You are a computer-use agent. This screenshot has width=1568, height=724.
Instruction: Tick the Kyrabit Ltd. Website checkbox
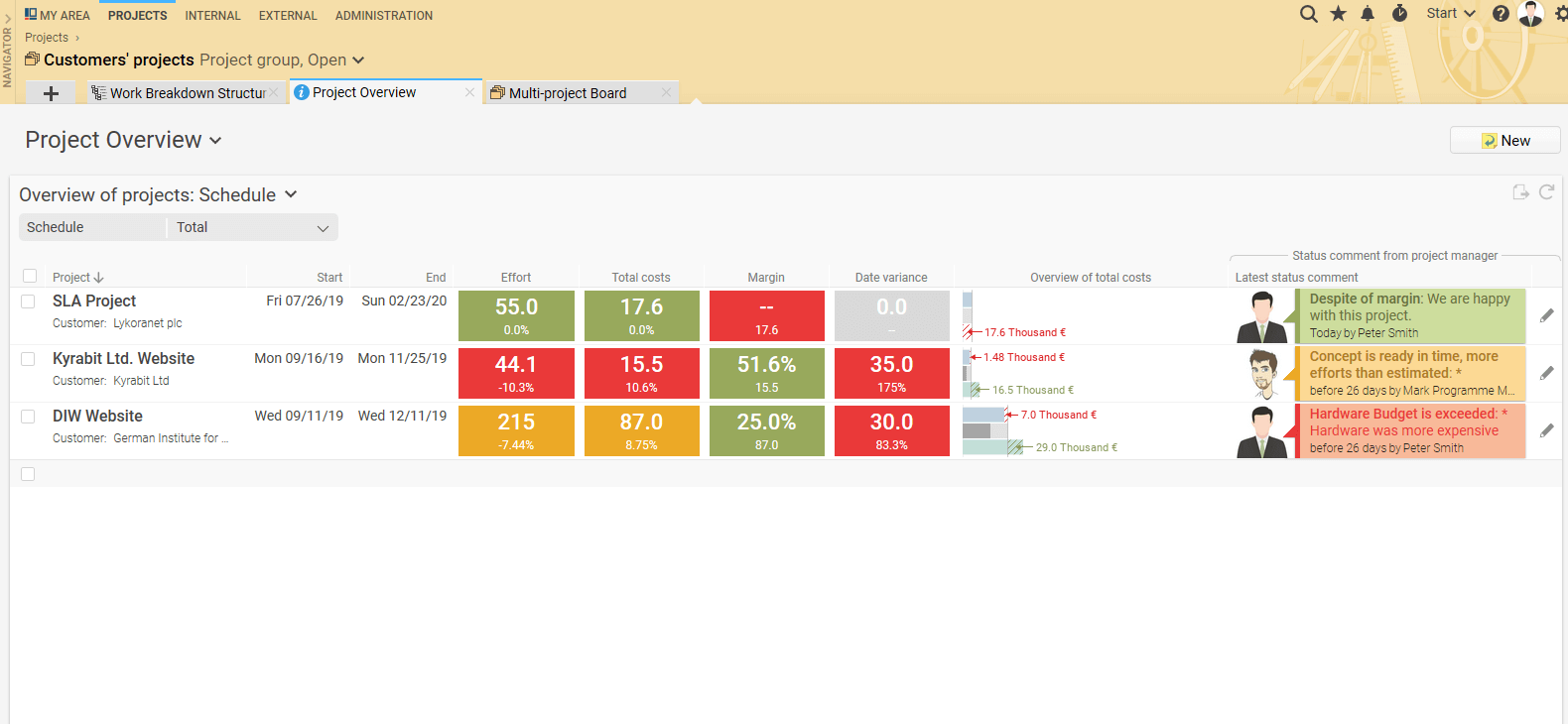pyautogui.click(x=28, y=359)
